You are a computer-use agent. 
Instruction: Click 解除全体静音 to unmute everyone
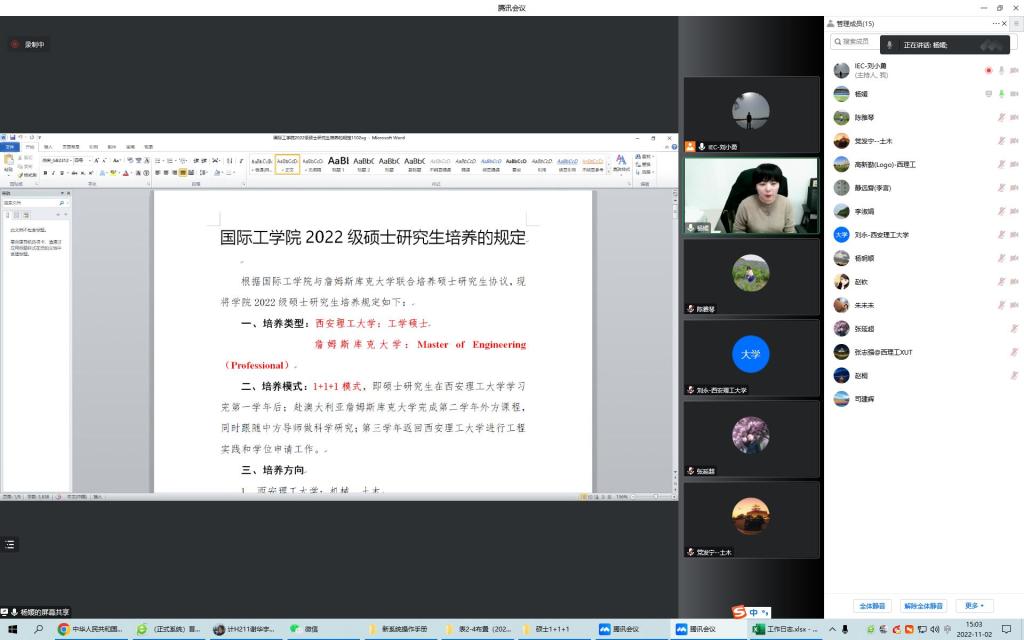[923, 606]
